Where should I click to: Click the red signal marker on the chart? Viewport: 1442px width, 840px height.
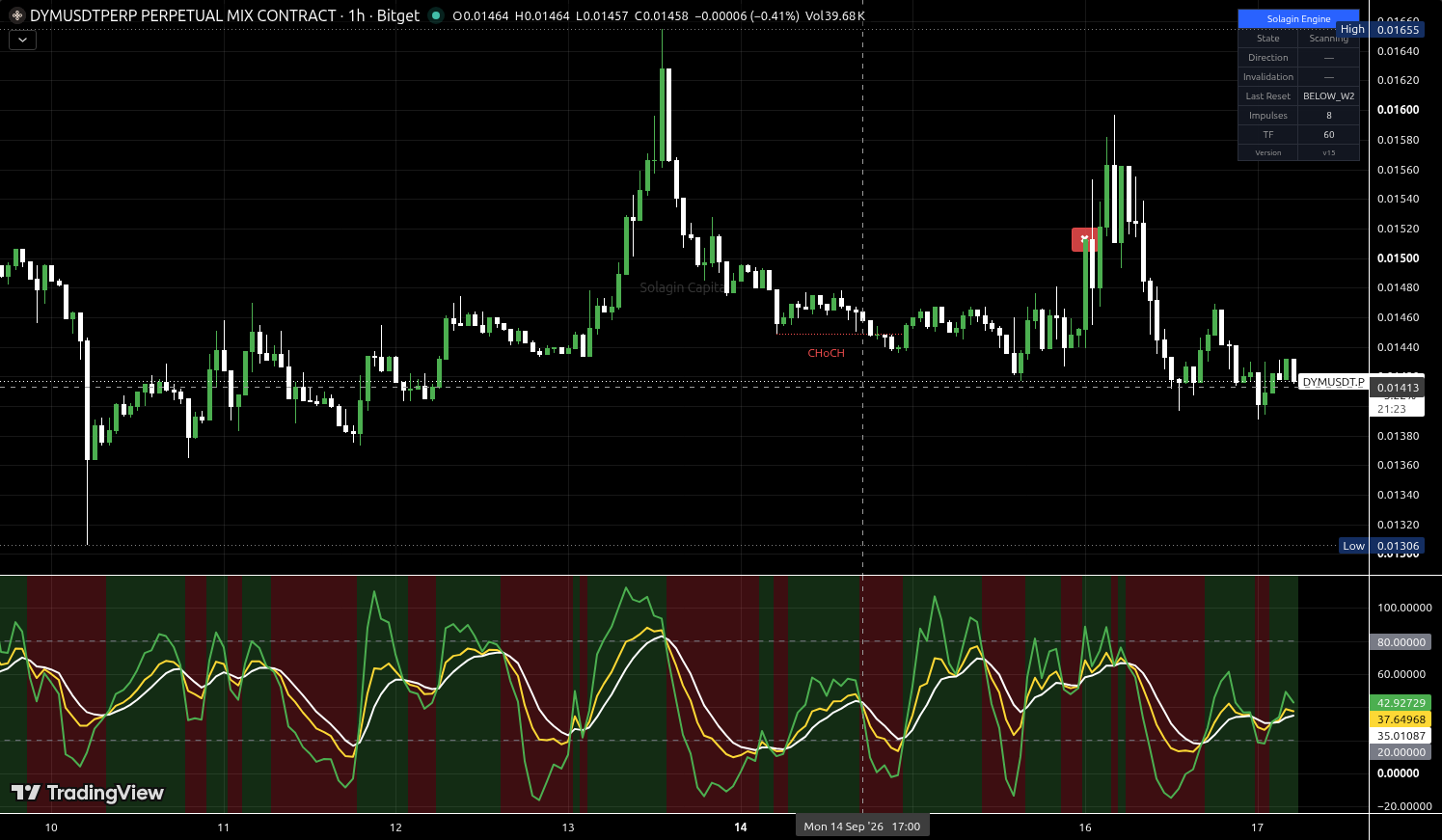[1084, 239]
